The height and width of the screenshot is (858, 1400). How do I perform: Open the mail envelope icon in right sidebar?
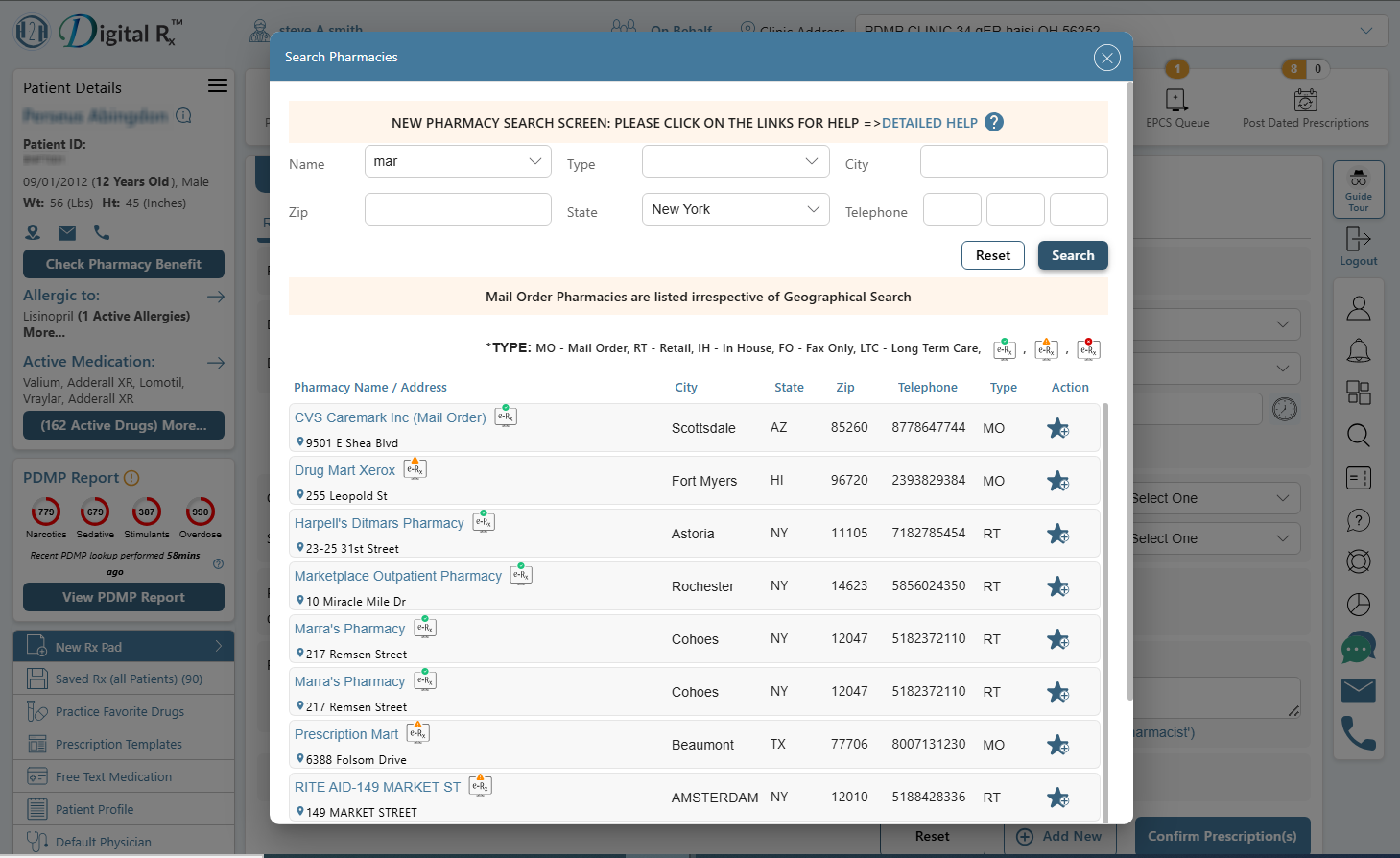[1359, 690]
